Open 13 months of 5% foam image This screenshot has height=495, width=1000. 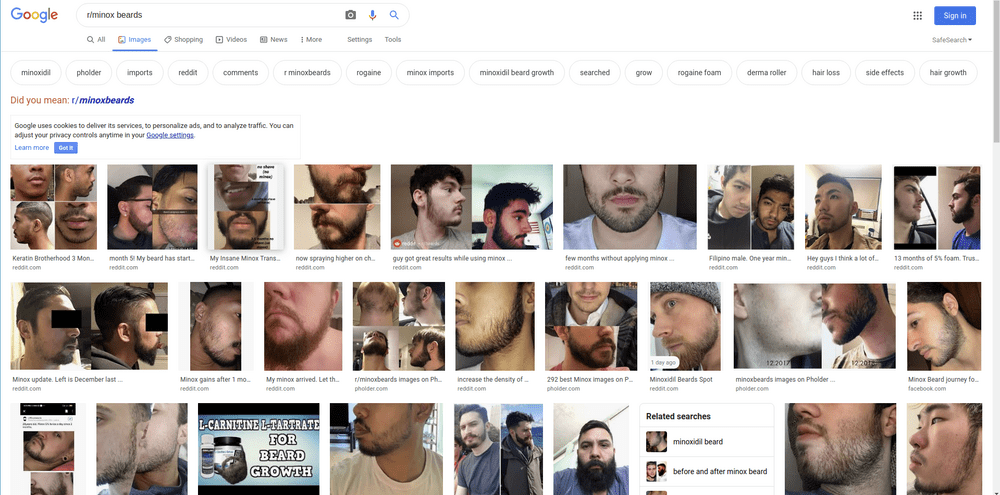[x=937, y=207]
